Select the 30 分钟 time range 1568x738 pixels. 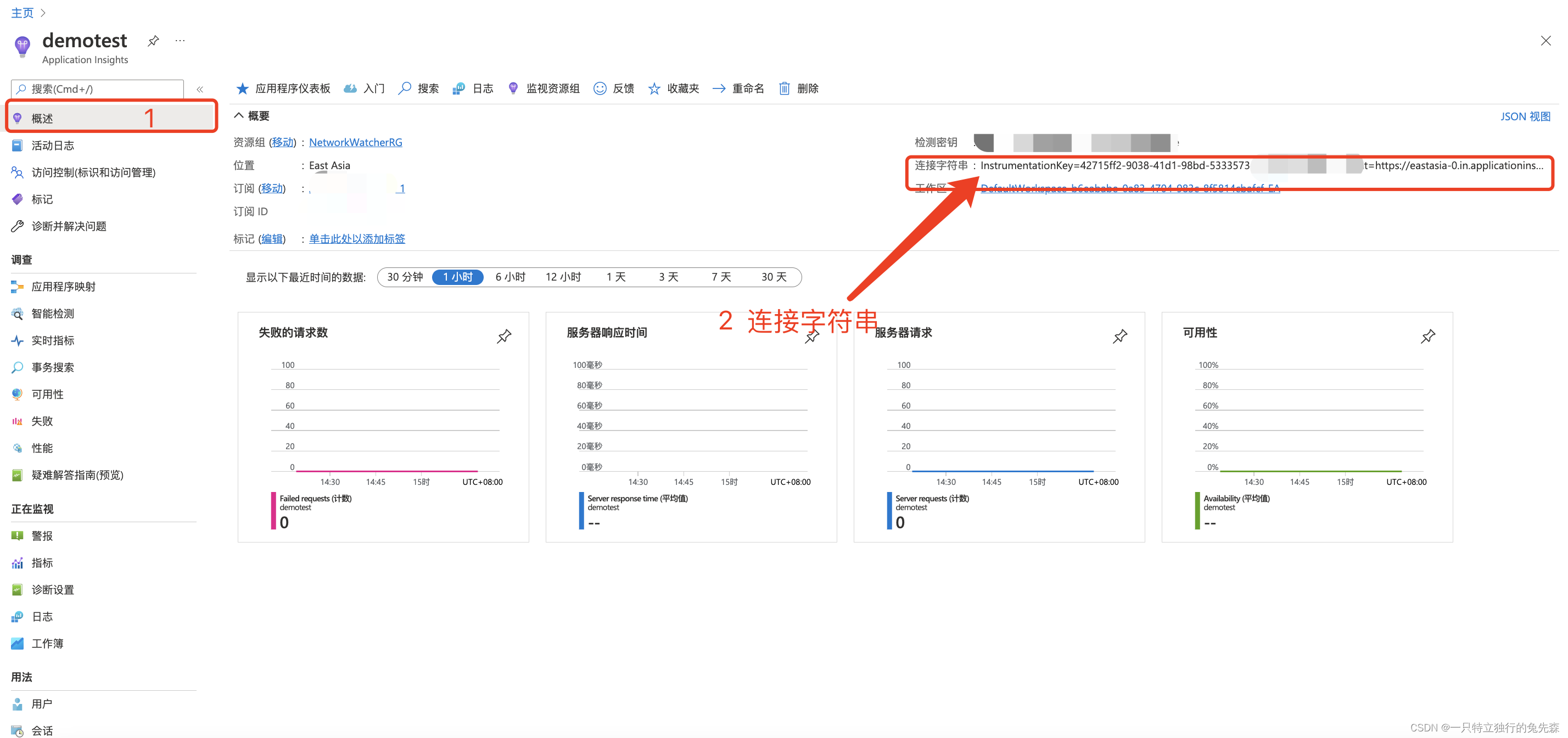(405, 277)
